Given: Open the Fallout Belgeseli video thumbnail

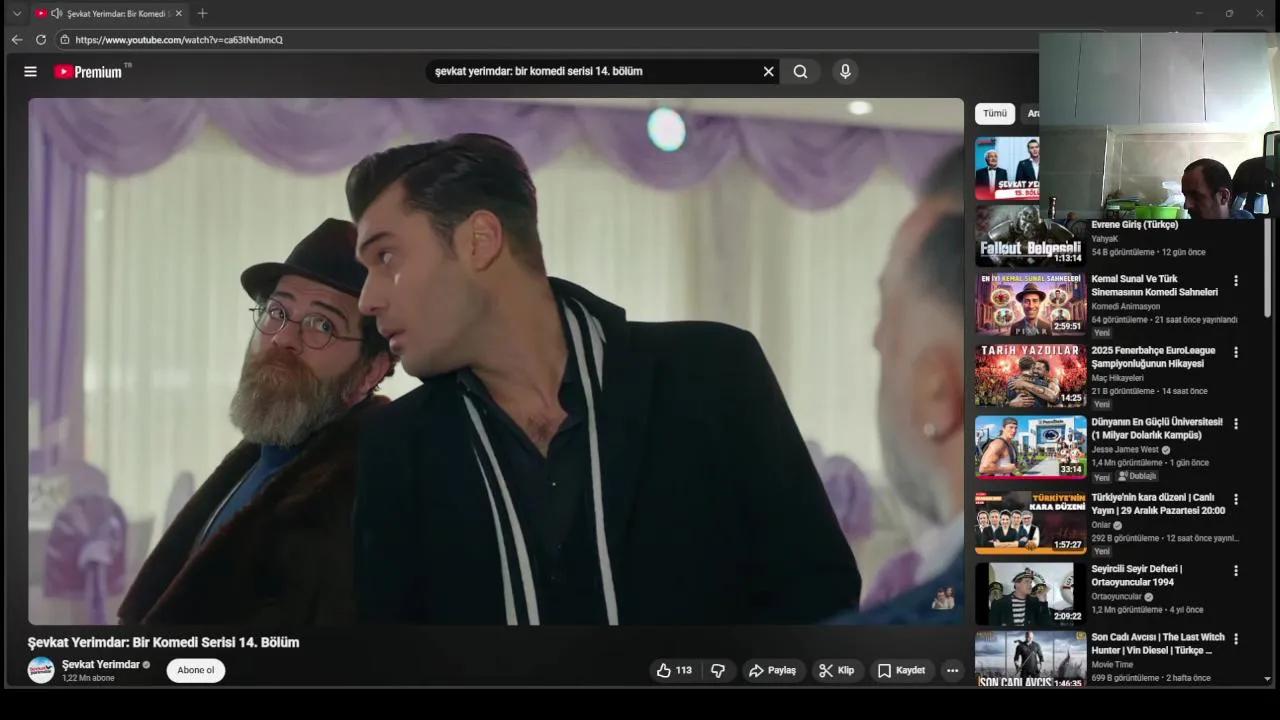Looking at the screenshot, I should click(x=1030, y=235).
